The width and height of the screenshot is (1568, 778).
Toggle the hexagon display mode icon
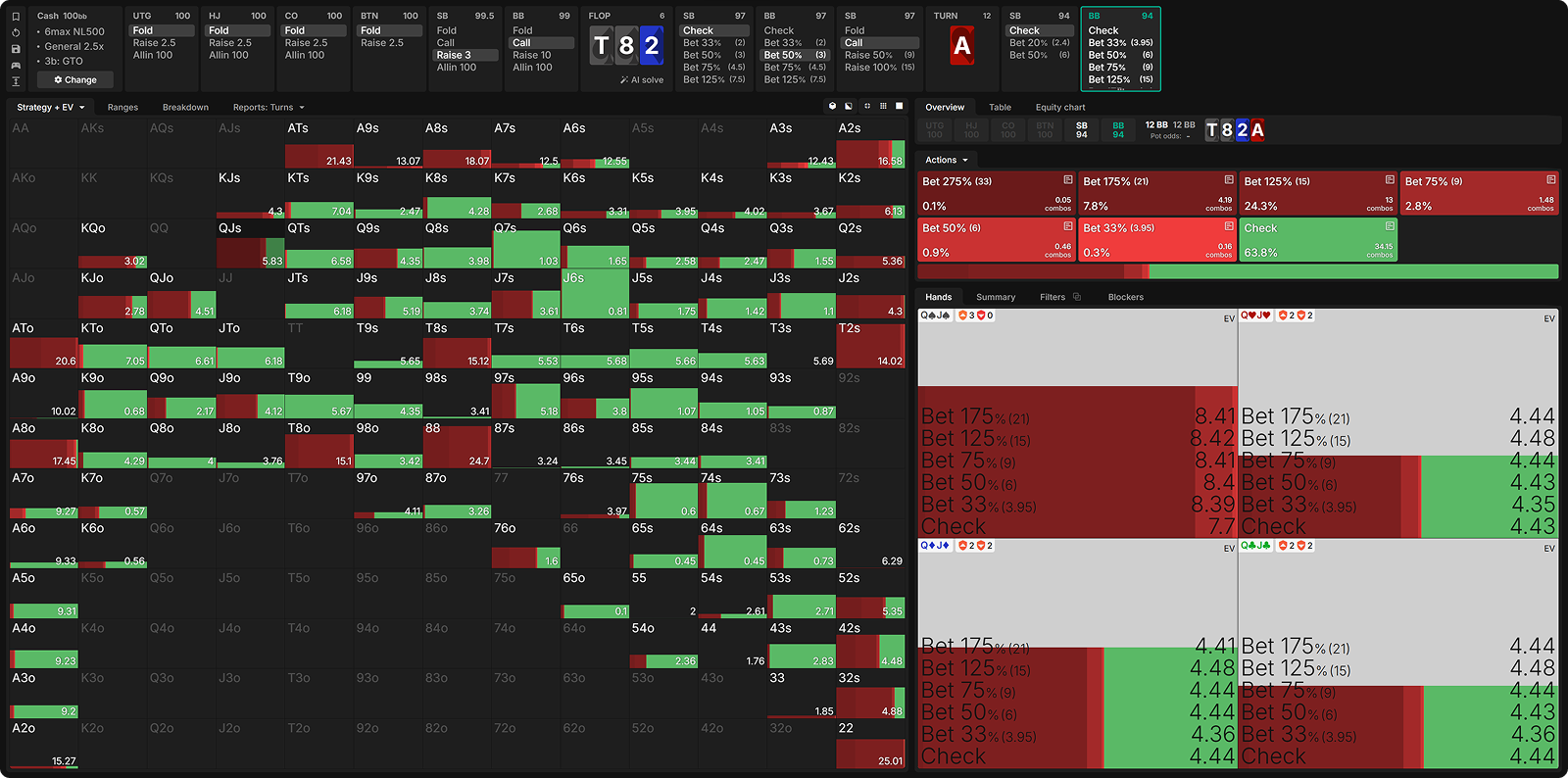833,106
